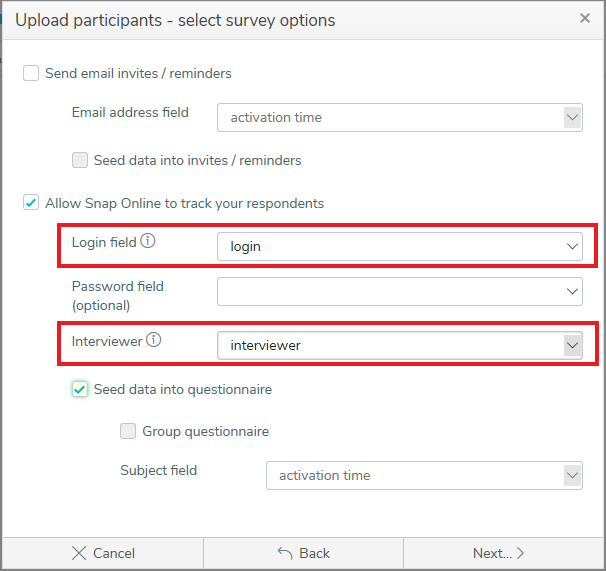Click the "Email address field" label
Image resolution: width=606 pixels, height=571 pixels.
pos(130,113)
